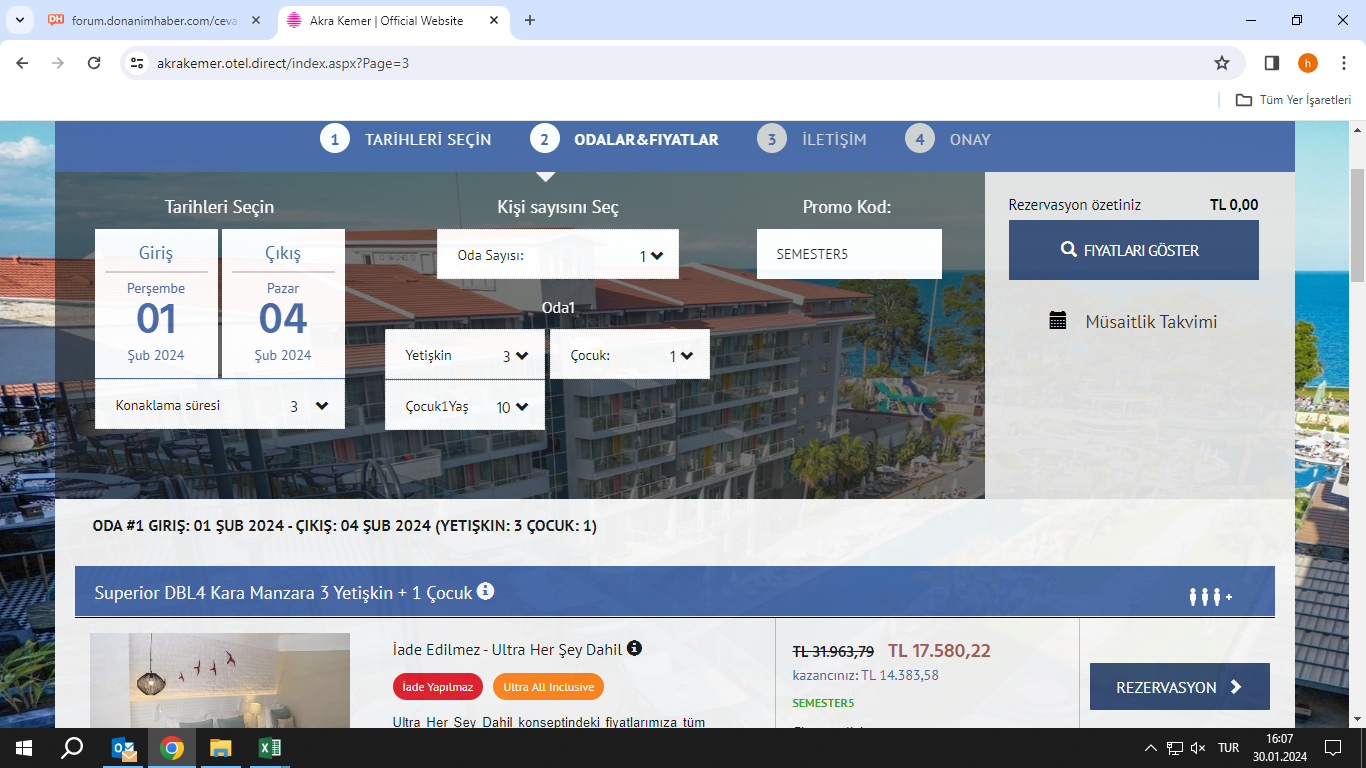This screenshot has width=1366, height=768.
Task: Open the Müsaitlik Takvimi link
Action: [1151, 322]
